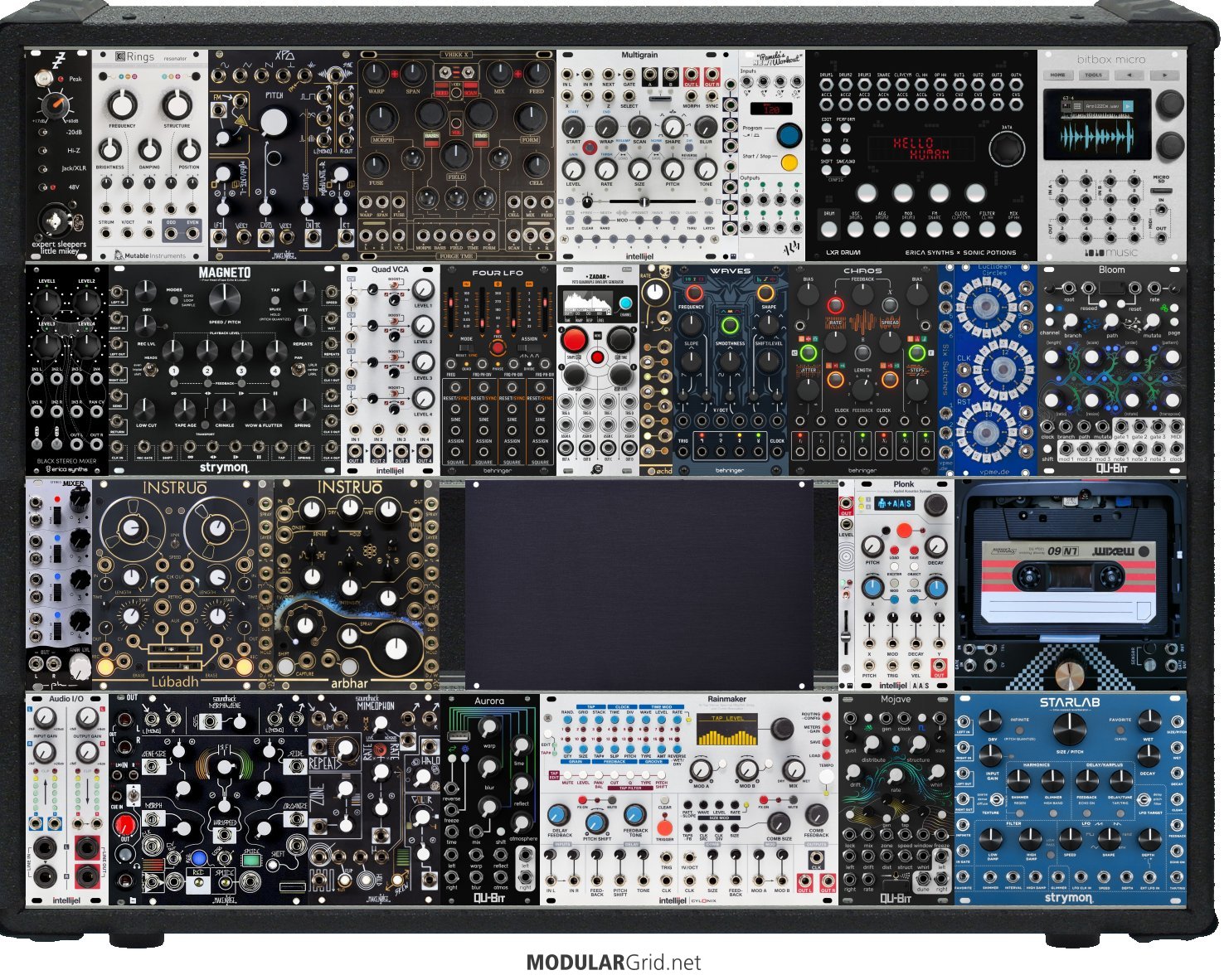
Task: Click the SIZE / PITCH knob on Starlab
Action: (x=1069, y=729)
